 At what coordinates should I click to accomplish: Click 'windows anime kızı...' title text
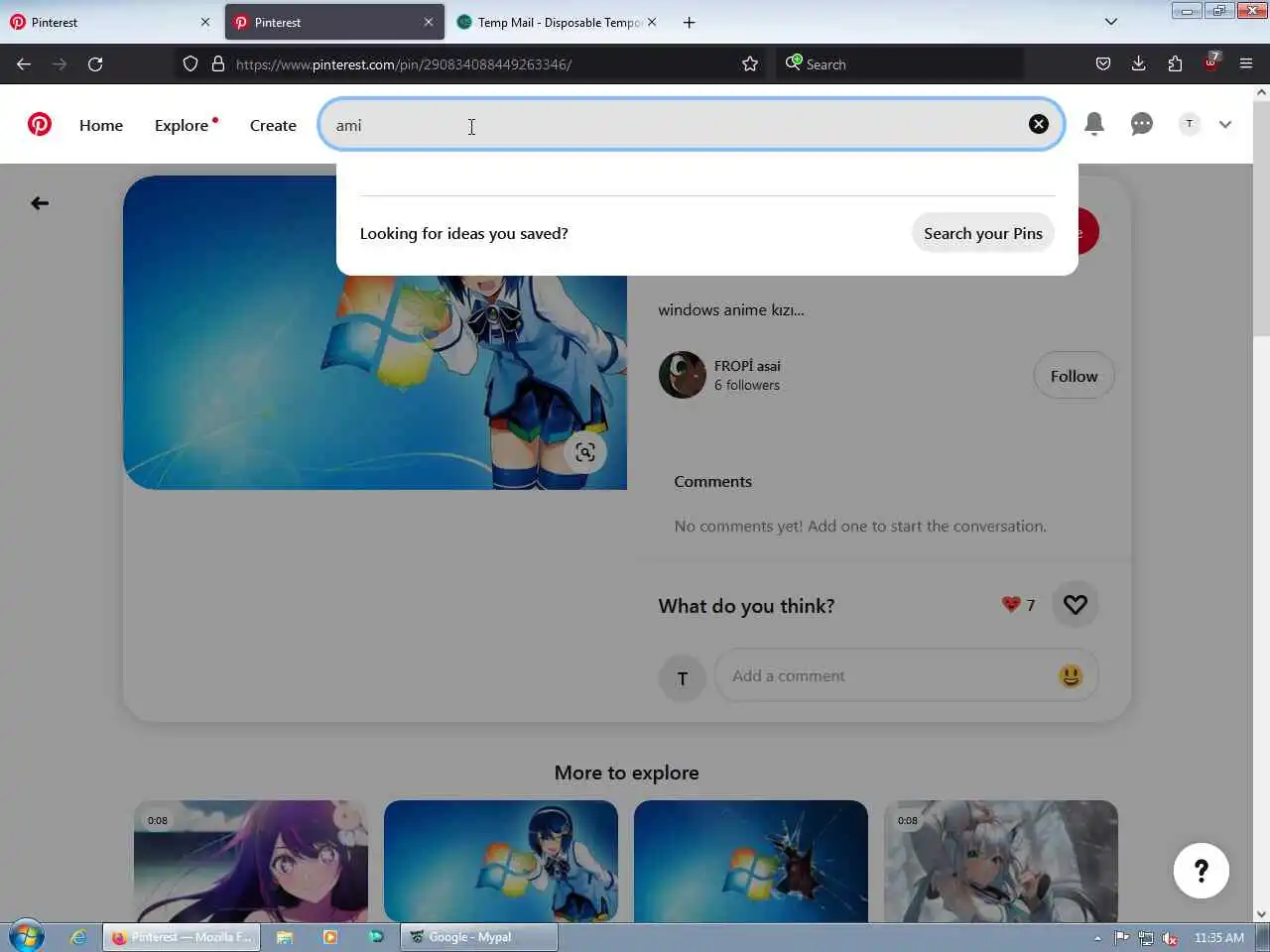(731, 310)
